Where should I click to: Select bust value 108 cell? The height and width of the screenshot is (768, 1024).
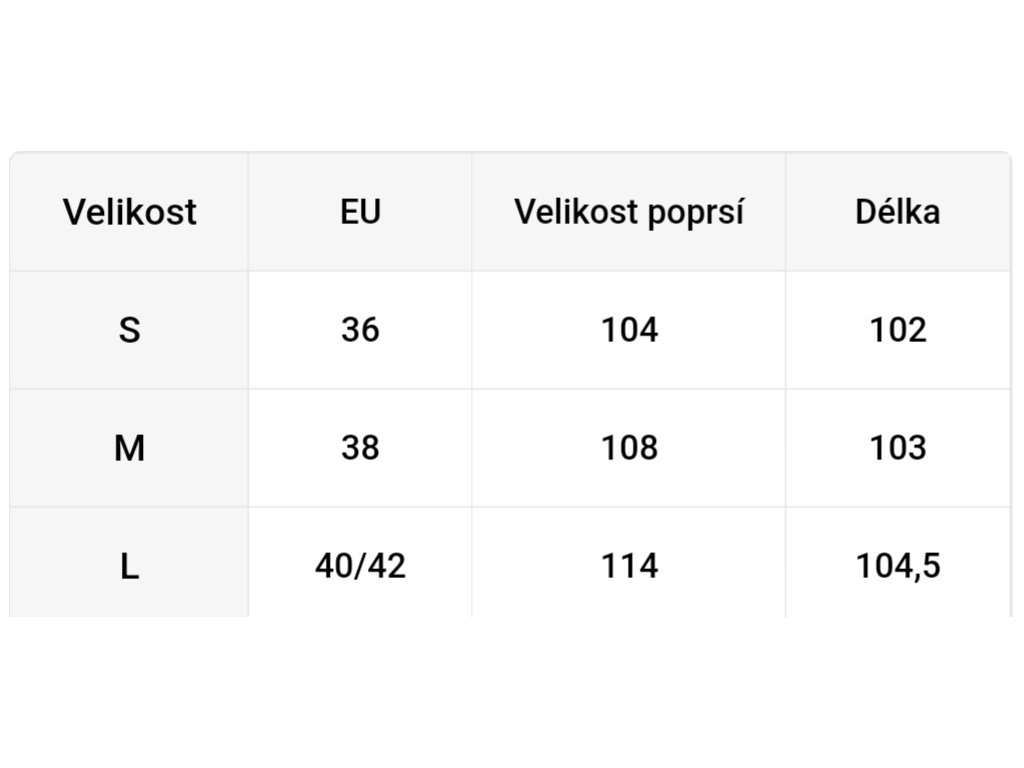tap(629, 448)
